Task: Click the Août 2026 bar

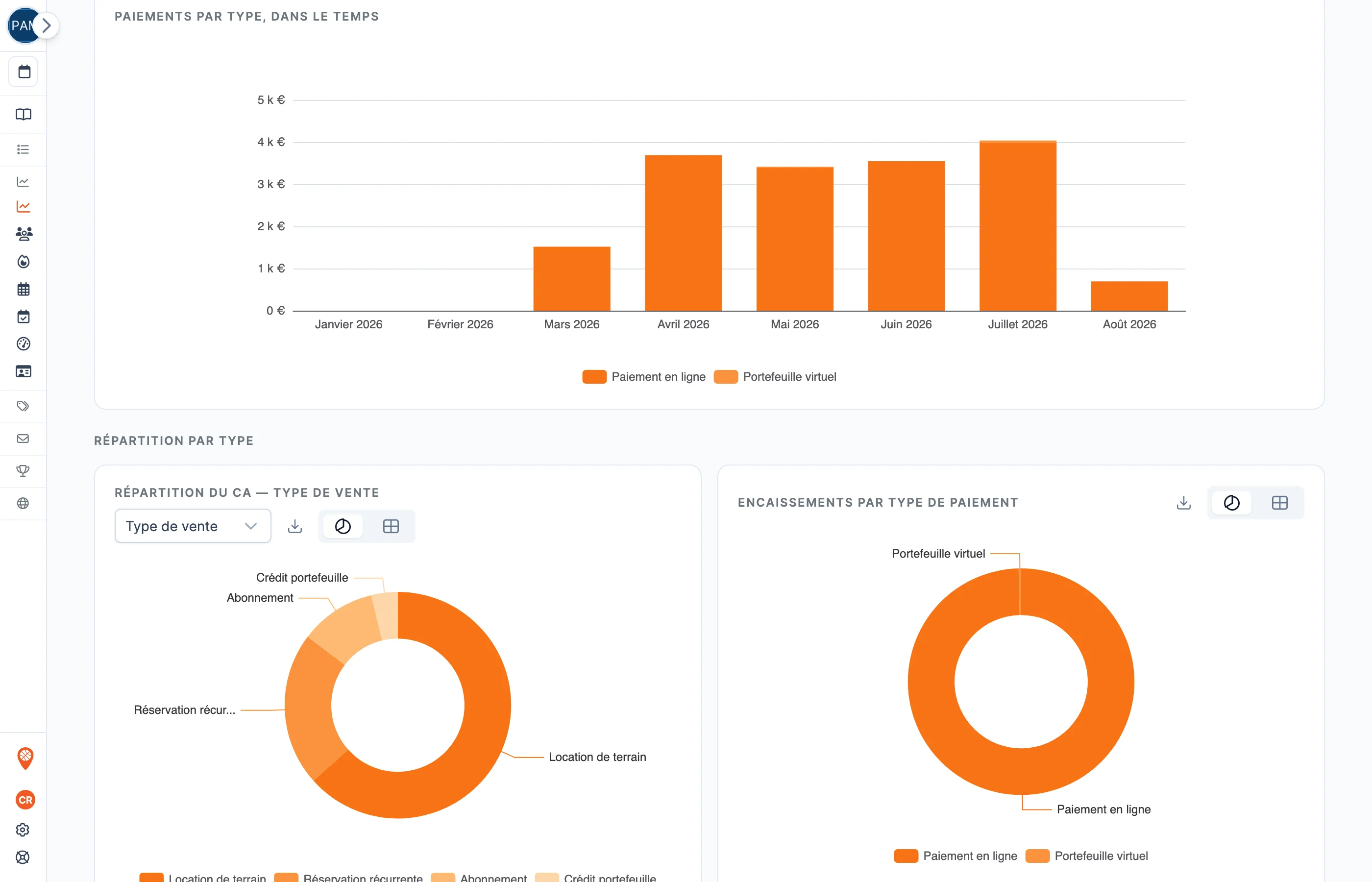Action: [x=1129, y=296]
